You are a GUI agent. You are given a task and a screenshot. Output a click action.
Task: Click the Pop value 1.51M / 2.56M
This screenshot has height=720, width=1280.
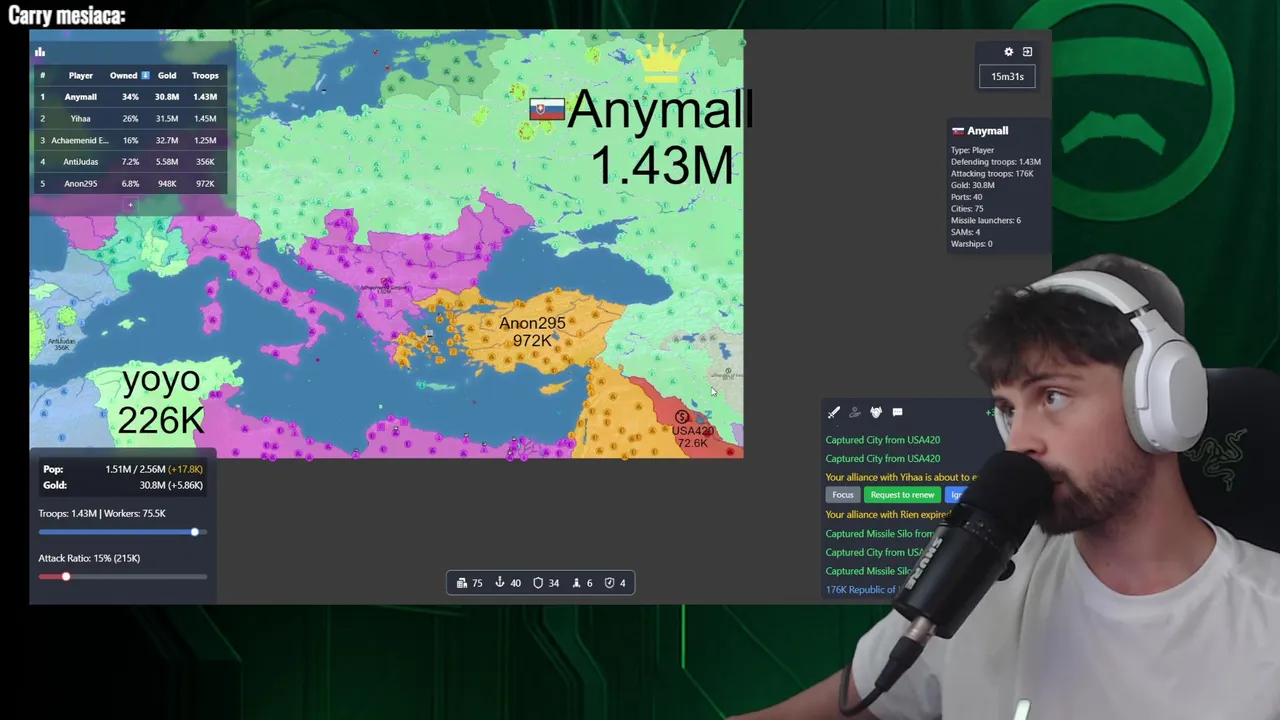[136, 469]
